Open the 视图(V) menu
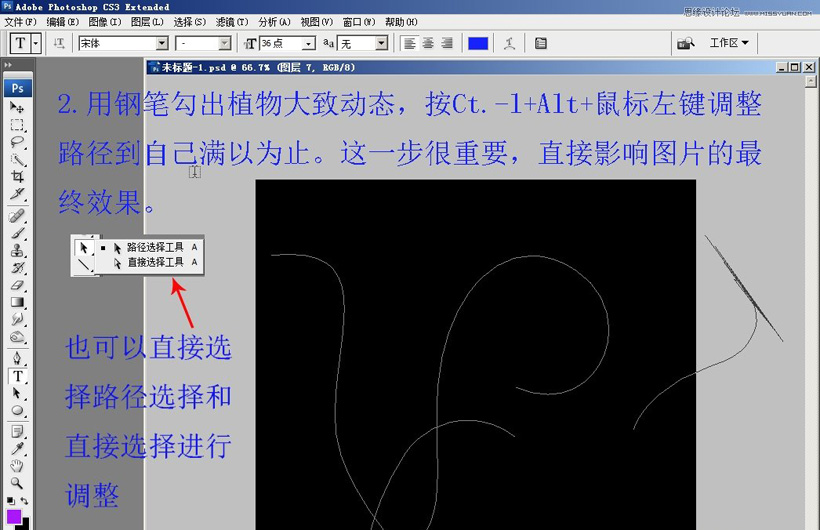The height and width of the screenshot is (530, 820). click(316, 22)
